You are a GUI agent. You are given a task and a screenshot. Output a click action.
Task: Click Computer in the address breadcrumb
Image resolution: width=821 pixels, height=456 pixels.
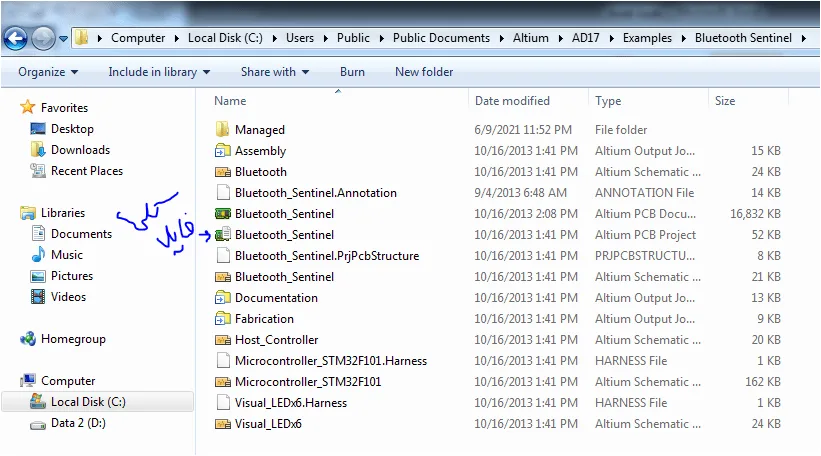[x=138, y=38]
